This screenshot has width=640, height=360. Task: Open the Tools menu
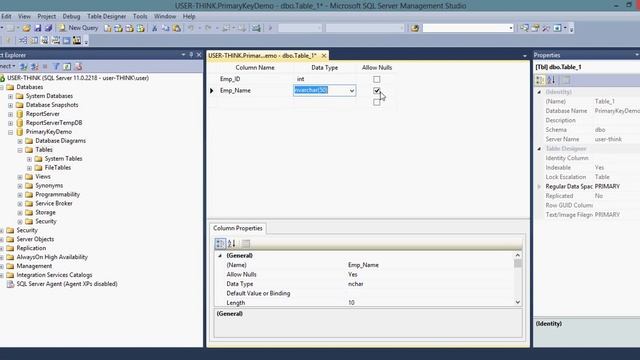140,16
